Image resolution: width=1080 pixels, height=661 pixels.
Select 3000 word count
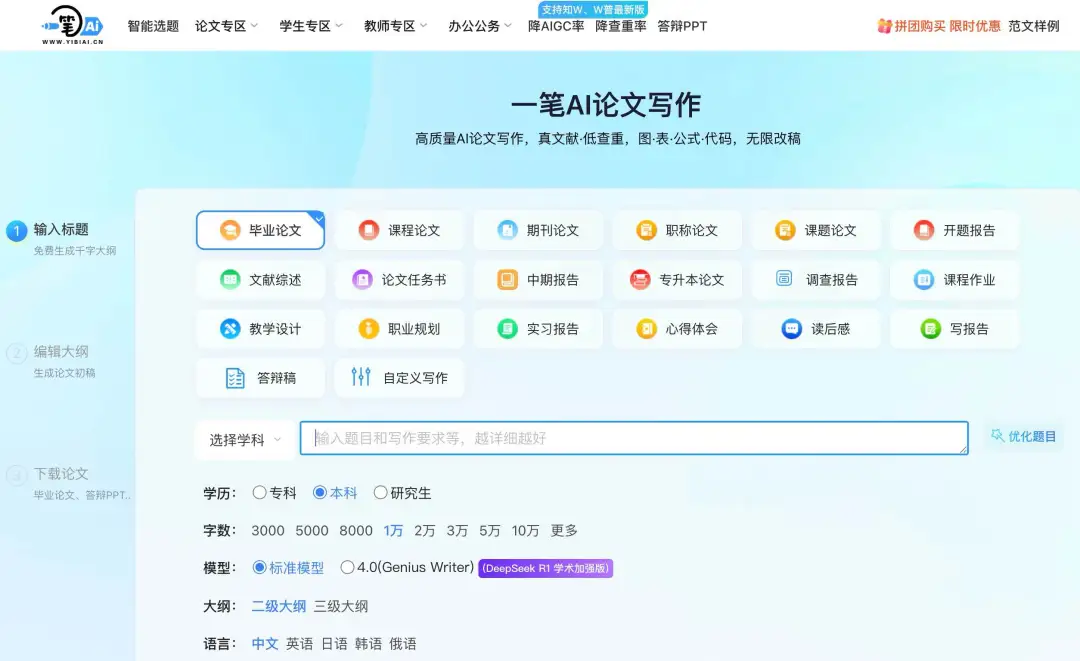[268, 530]
